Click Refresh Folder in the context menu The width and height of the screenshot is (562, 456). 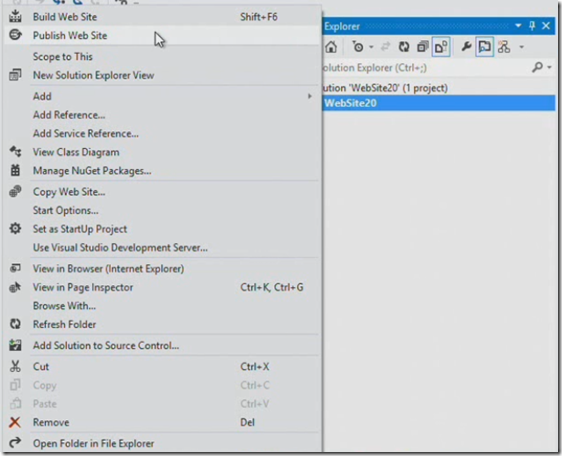(161, 324)
